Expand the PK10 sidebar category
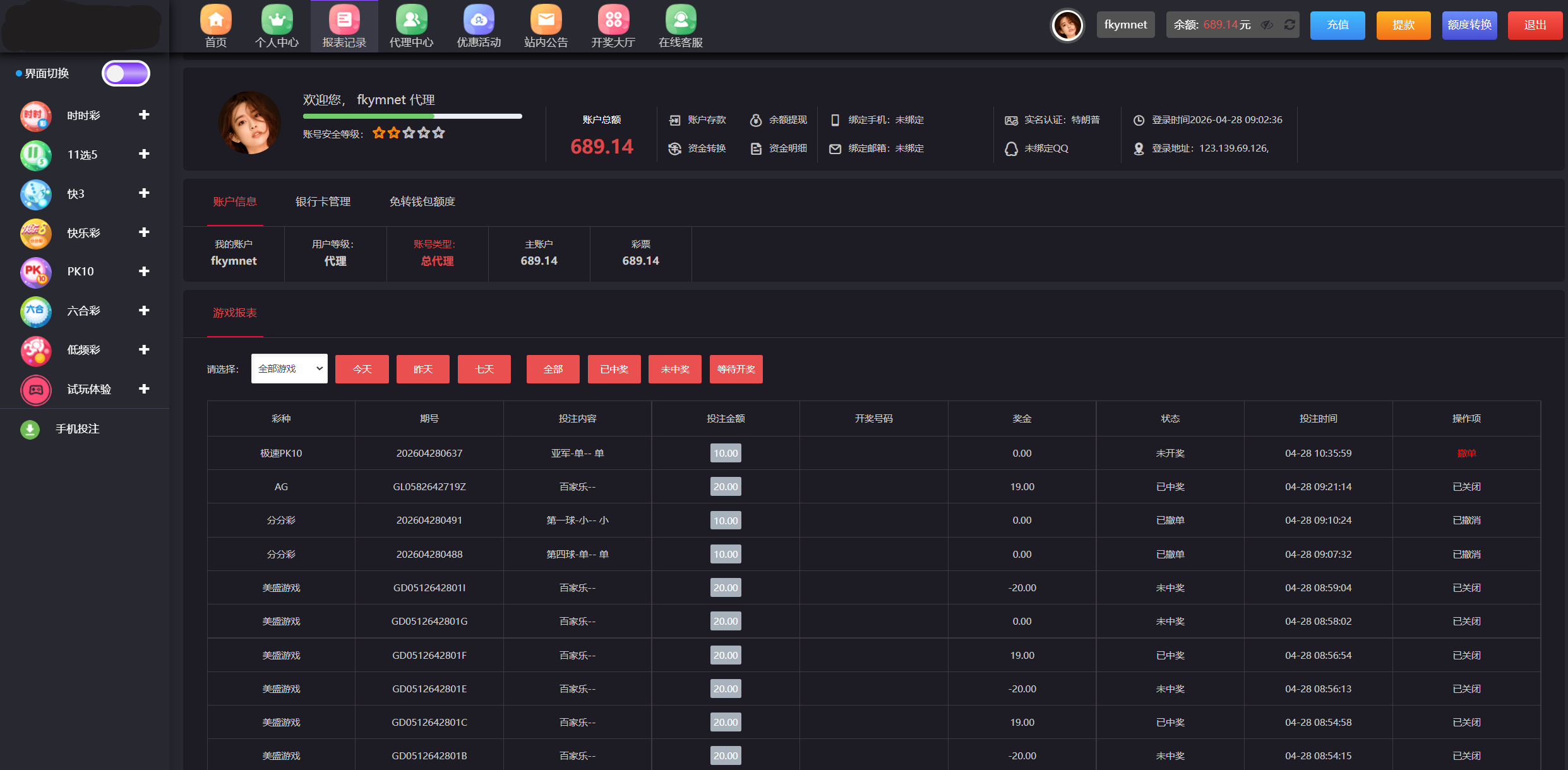 (x=144, y=271)
